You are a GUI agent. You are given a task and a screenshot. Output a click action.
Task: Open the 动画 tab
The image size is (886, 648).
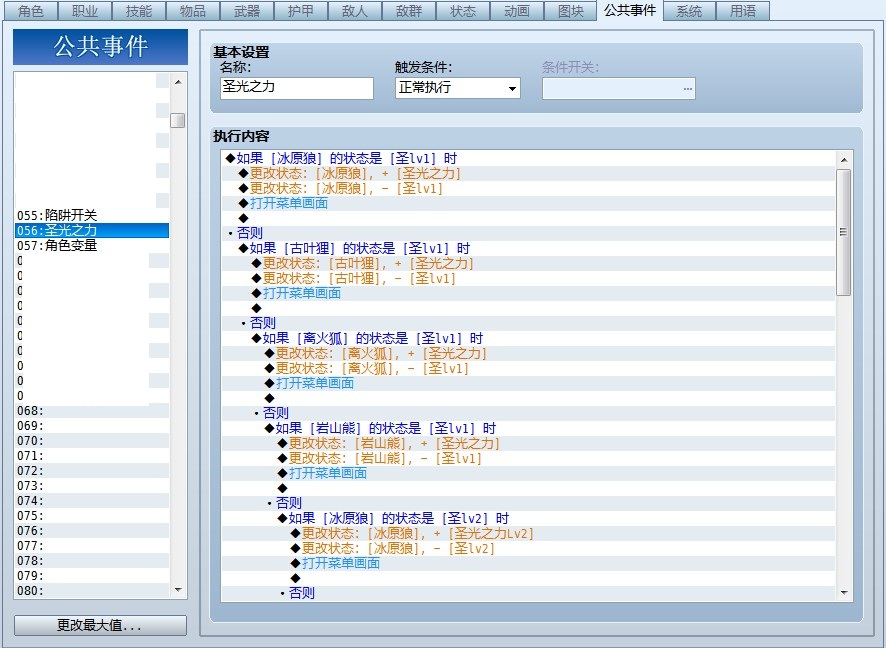[x=516, y=11]
